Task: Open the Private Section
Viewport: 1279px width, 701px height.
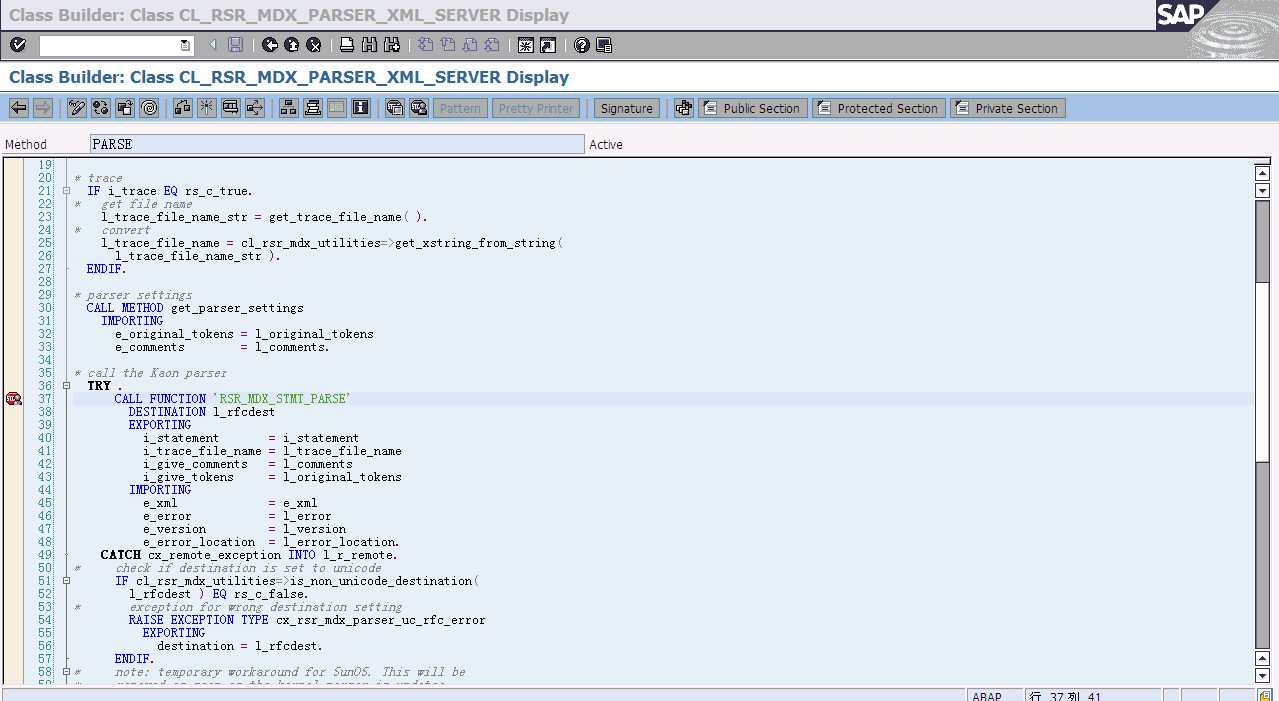Action: coord(1007,108)
